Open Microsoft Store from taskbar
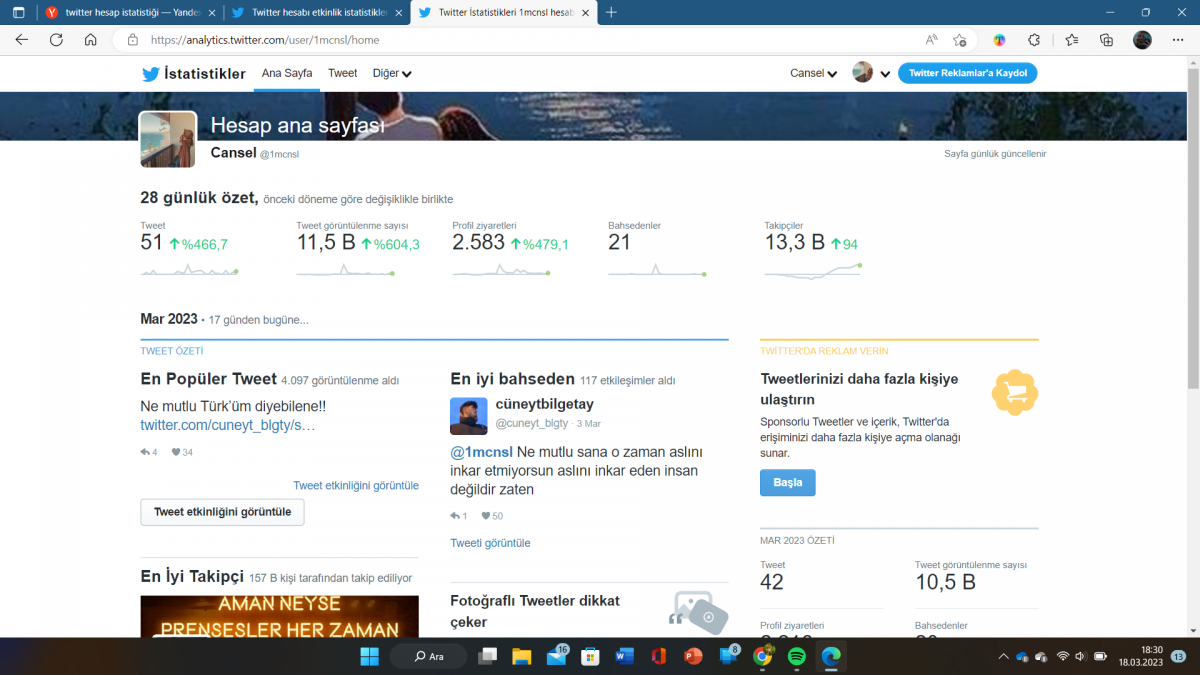Screen dimensions: 1200x675 point(590,656)
